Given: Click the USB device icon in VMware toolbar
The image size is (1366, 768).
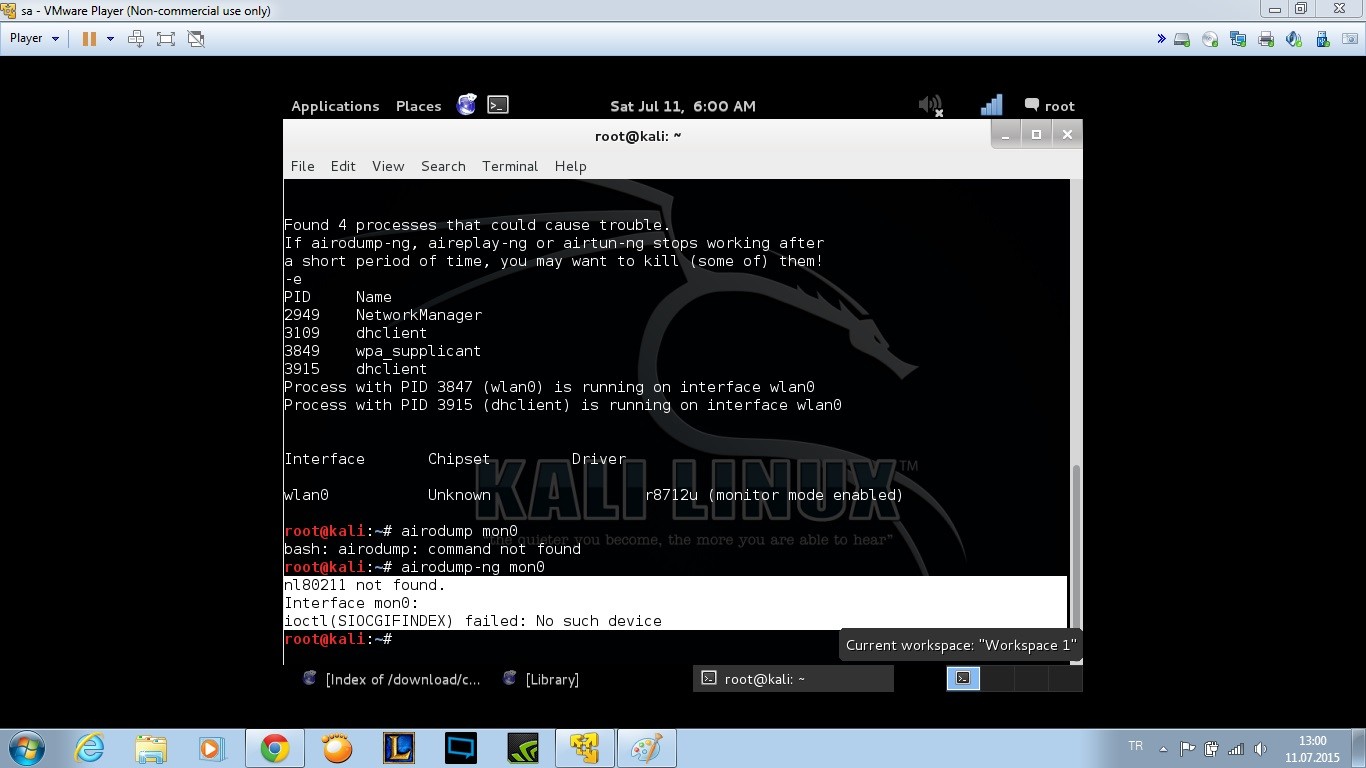Looking at the screenshot, I should 1322,39.
